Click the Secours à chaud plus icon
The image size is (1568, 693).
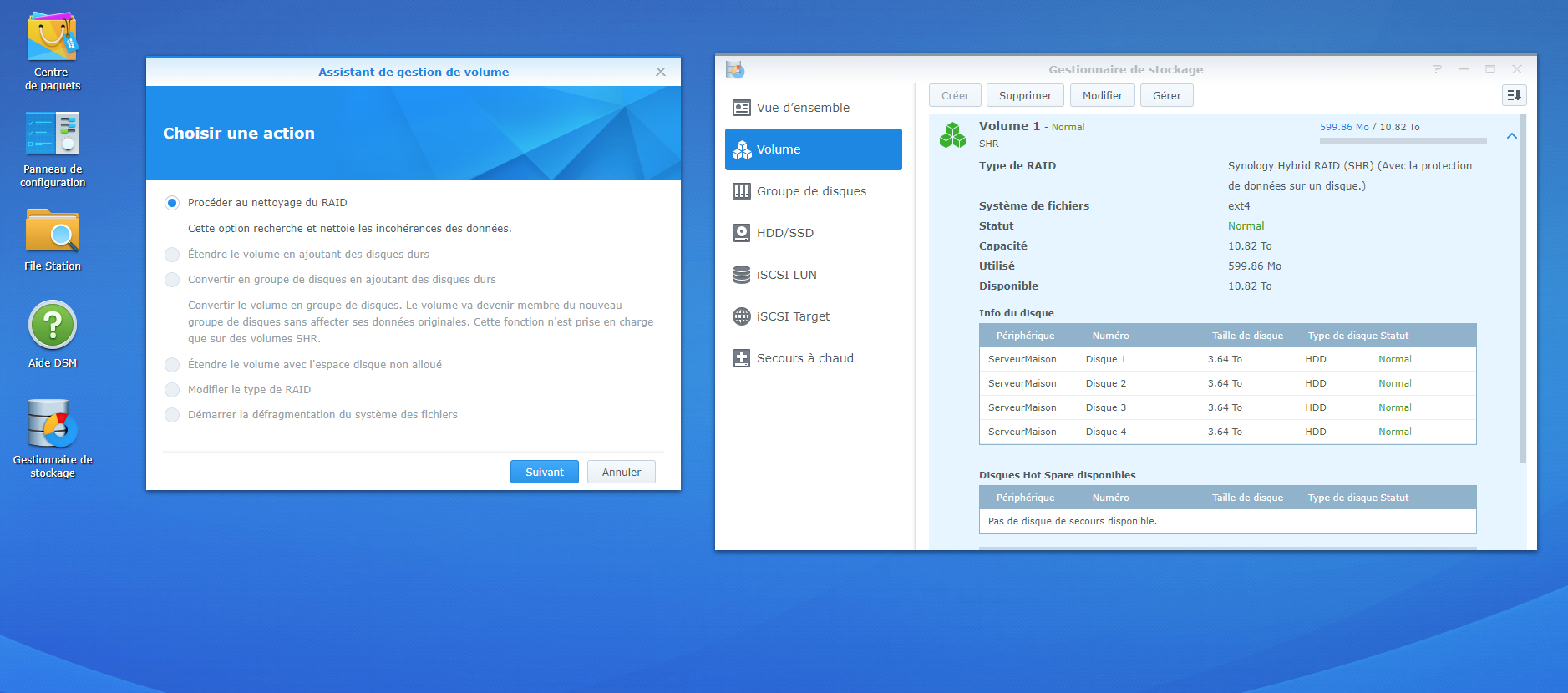pyautogui.click(x=741, y=358)
